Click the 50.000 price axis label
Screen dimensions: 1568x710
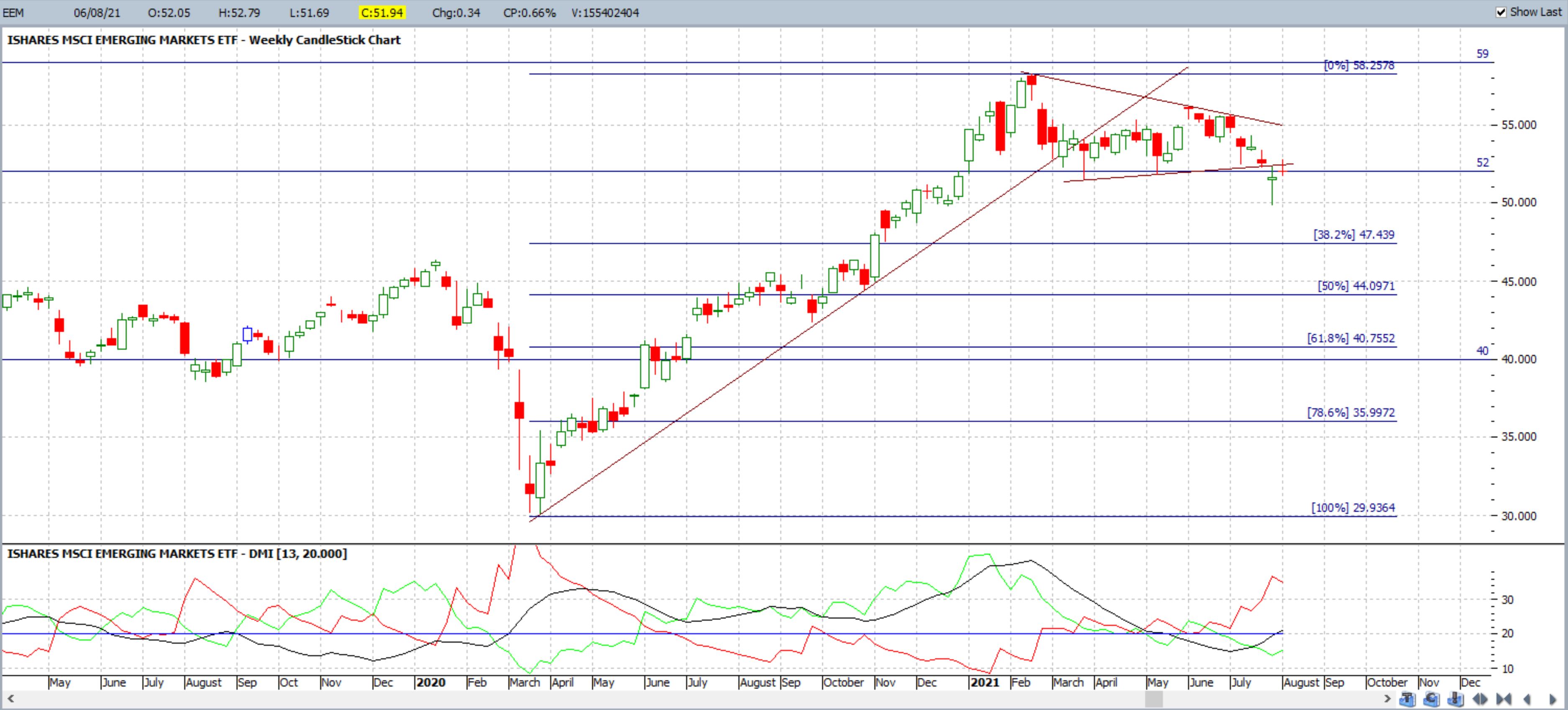tap(1519, 202)
